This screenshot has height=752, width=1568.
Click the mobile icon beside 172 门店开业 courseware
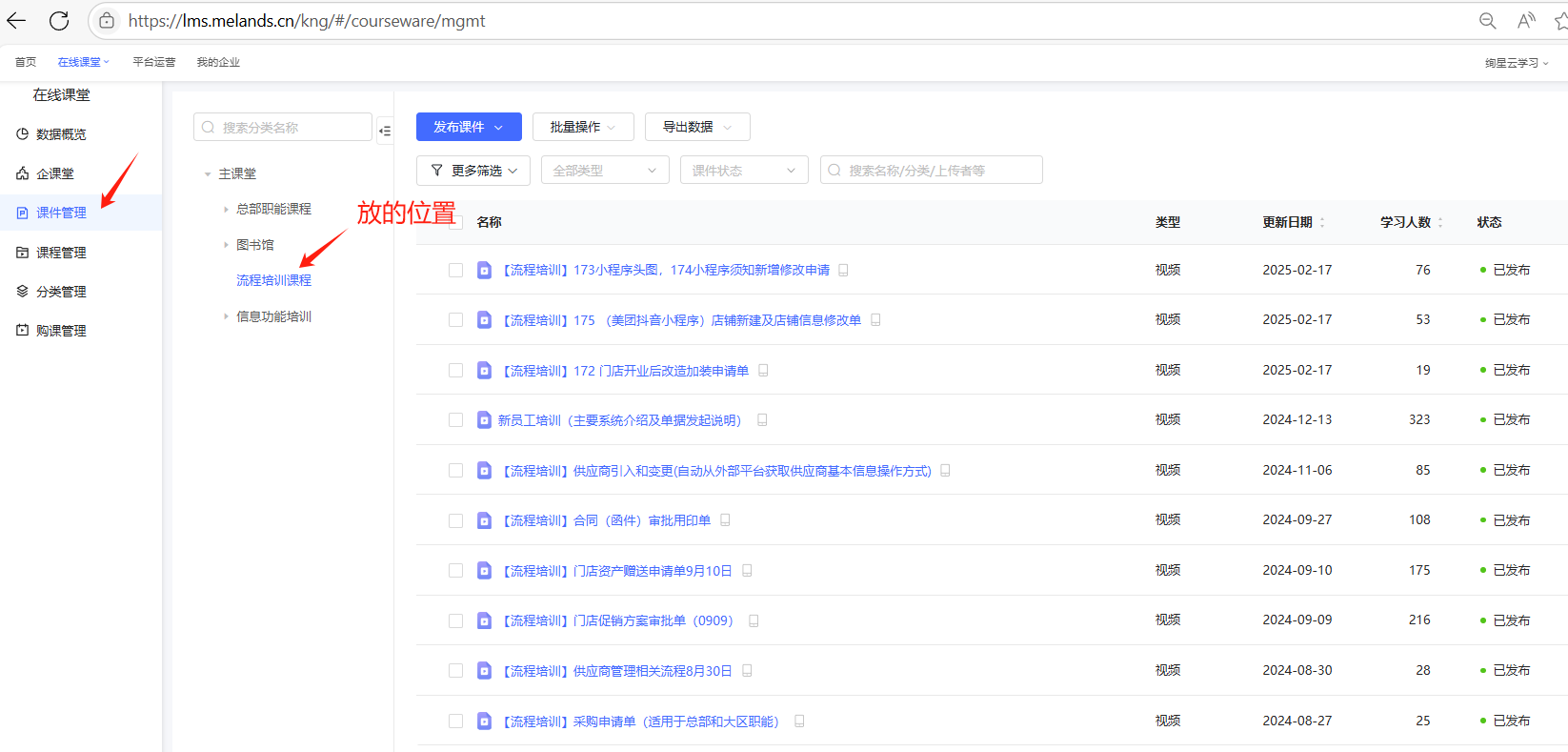[763, 371]
